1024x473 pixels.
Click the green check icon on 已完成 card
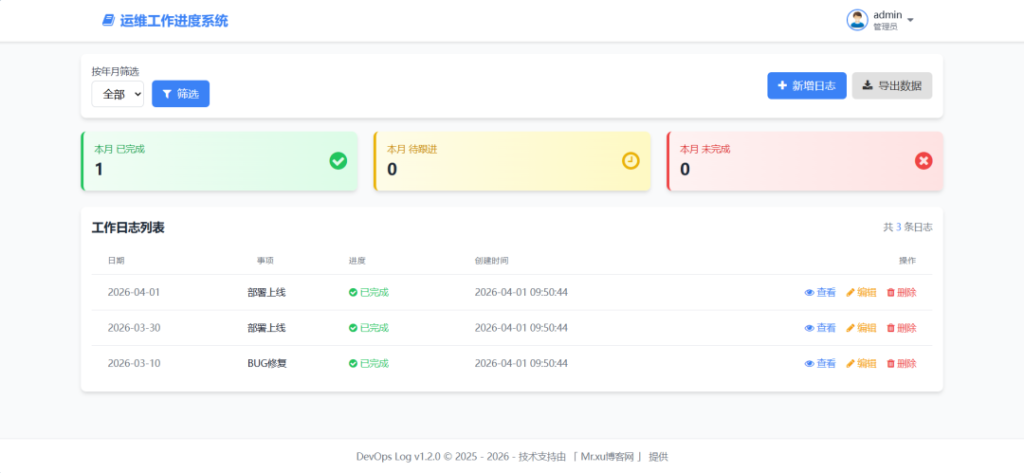tap(338, 161)
